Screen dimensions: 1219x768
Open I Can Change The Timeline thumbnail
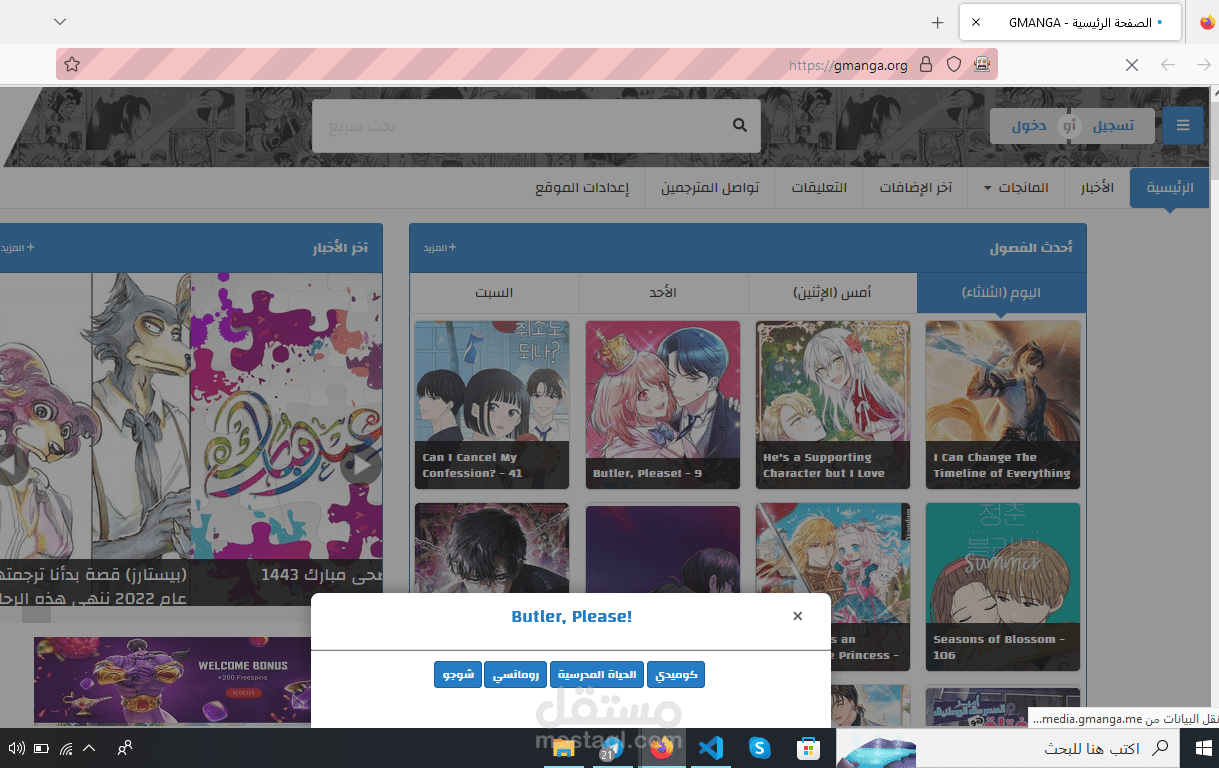(x=1003, y=404)
